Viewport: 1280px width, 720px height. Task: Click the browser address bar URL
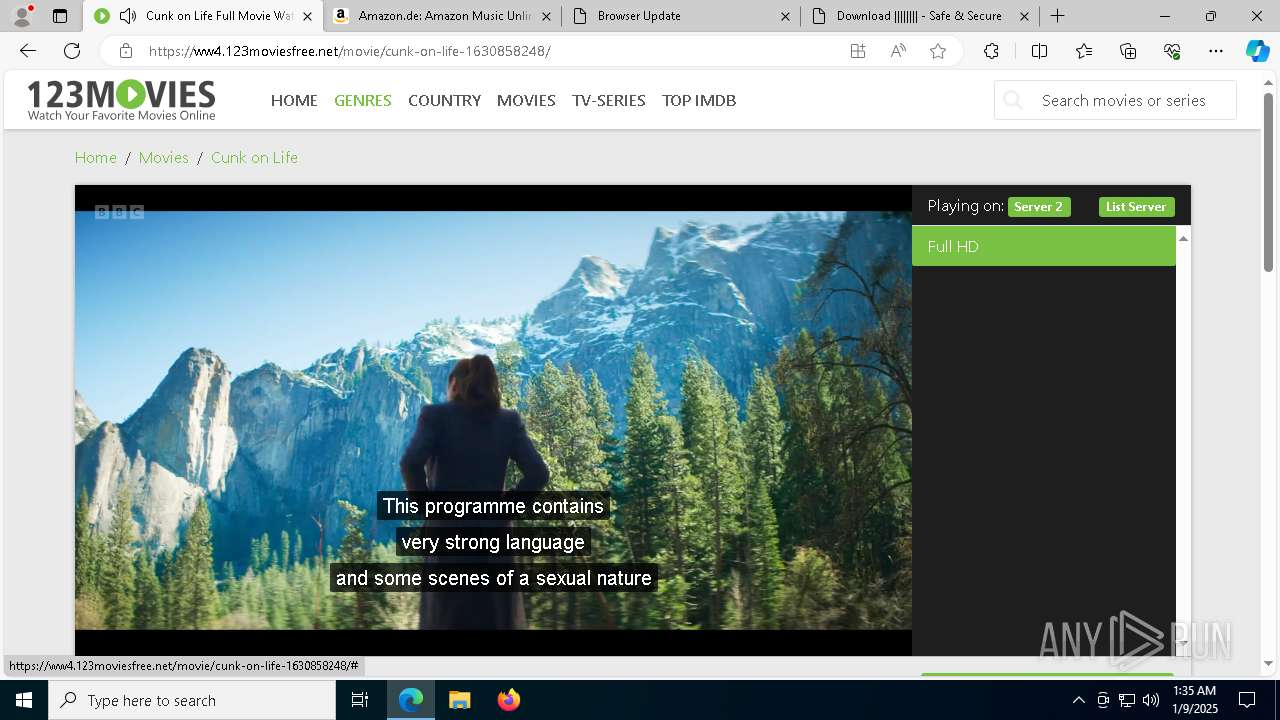pos(349,51)
